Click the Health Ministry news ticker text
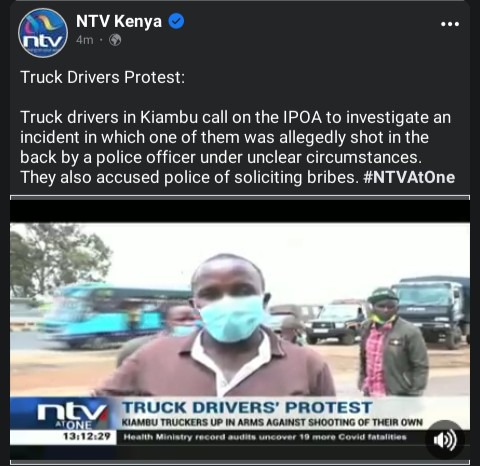The width and height of the screenshot is (480, 466). point(265,437)
